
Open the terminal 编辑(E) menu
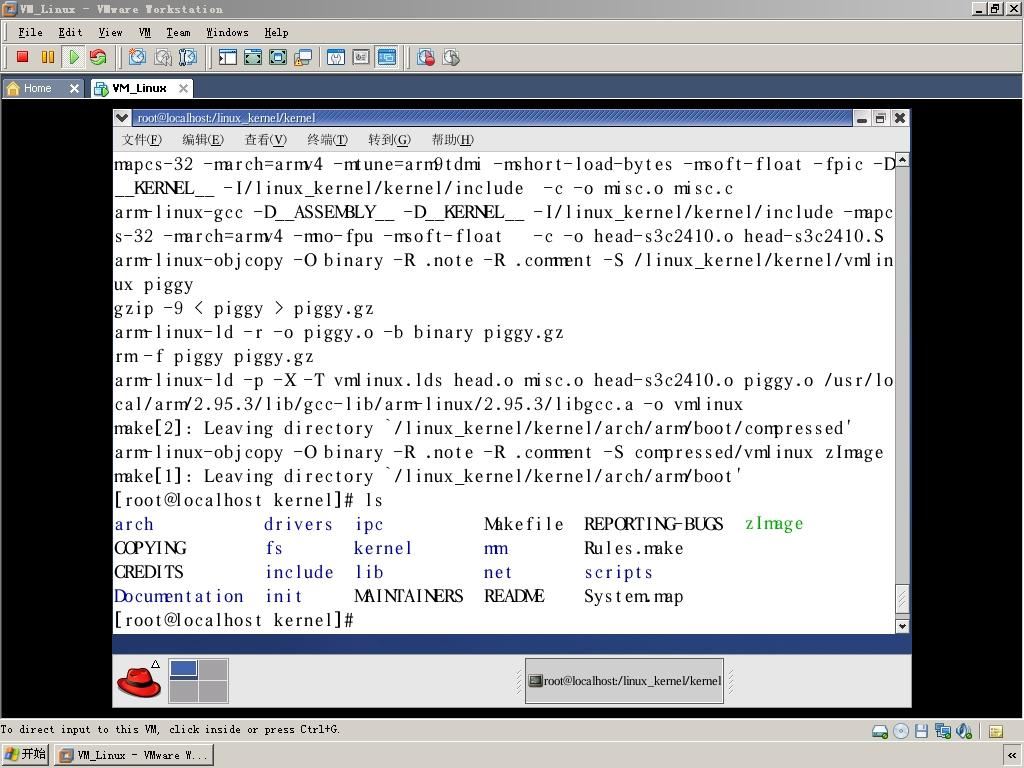(x=203, y=140)
